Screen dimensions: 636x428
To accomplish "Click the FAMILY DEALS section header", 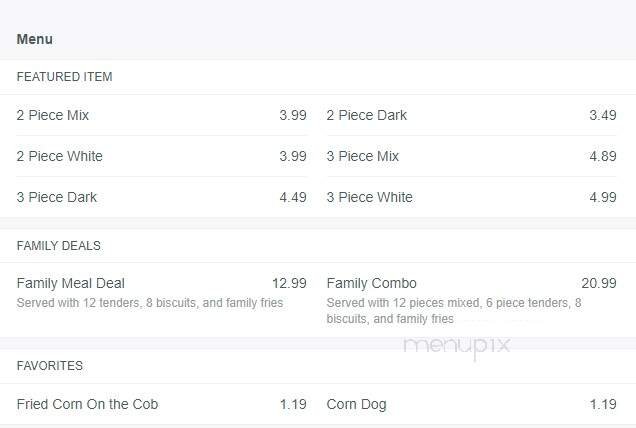I will [58, 246].
